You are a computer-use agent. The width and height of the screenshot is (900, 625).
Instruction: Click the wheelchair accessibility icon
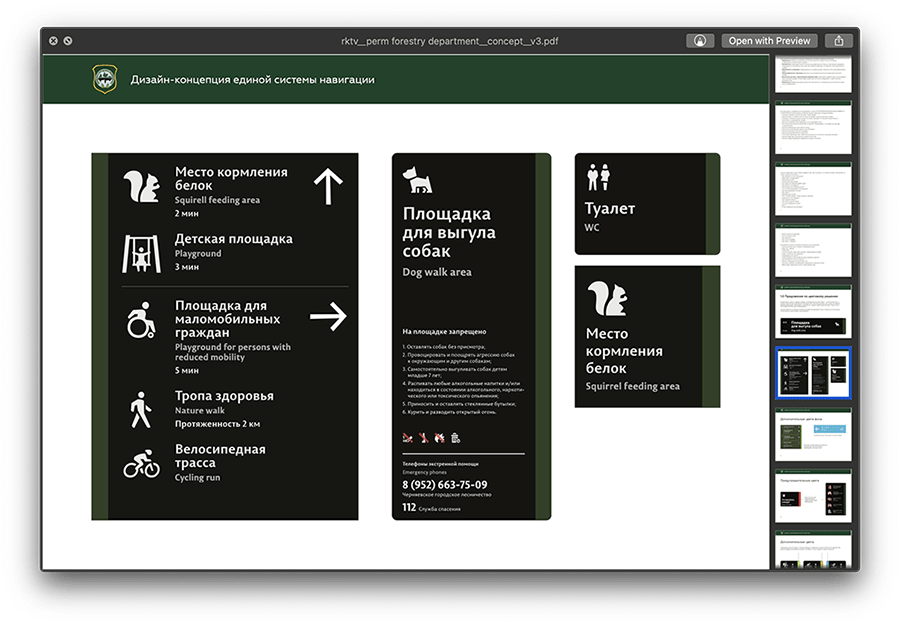140,322
